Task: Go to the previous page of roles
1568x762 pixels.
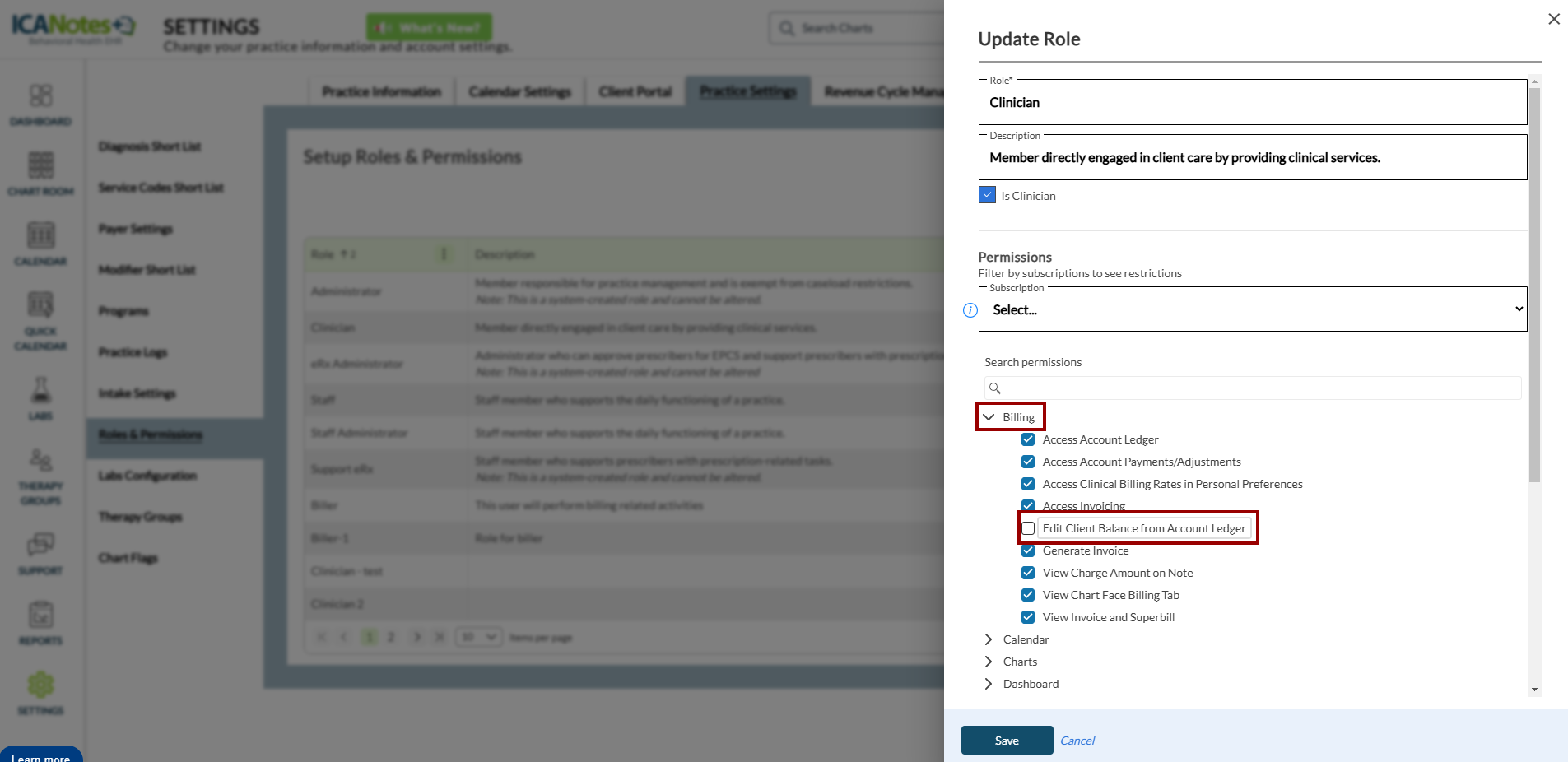Action: [x=345, y=637]
